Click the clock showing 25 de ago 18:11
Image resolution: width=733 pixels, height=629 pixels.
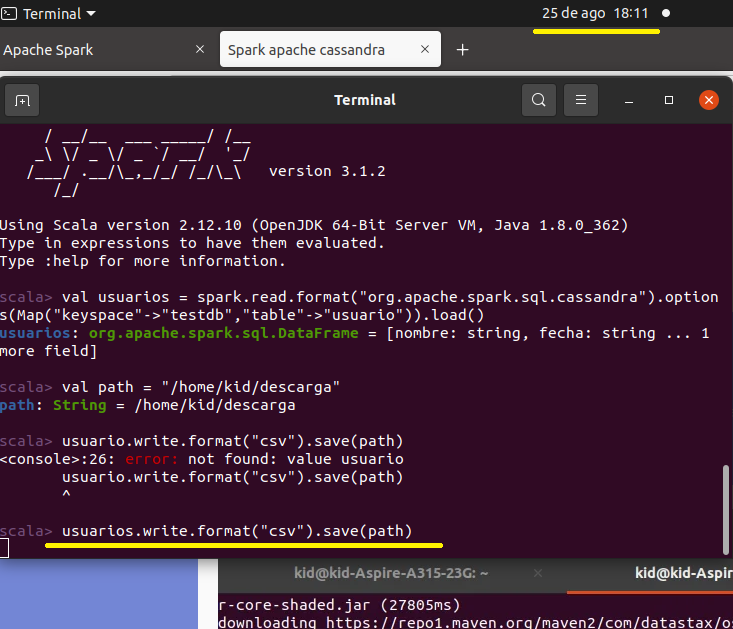click(595, 13)
